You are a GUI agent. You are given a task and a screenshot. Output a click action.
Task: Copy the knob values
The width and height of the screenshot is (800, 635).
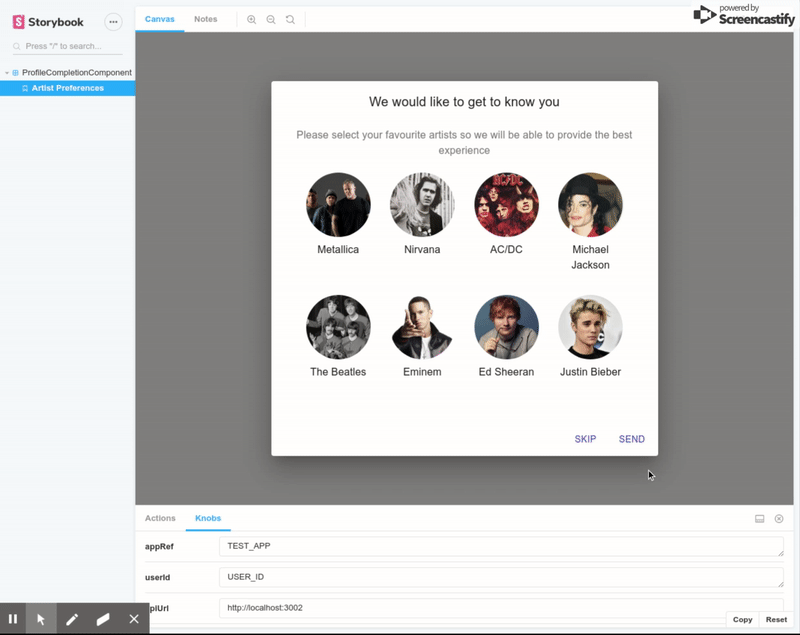pos(742,619)
